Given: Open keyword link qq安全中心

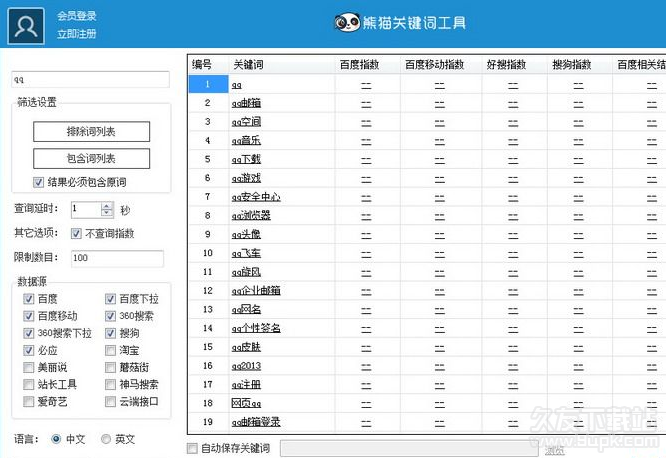Looking at the screenshot, I should (x=256, y=197).
